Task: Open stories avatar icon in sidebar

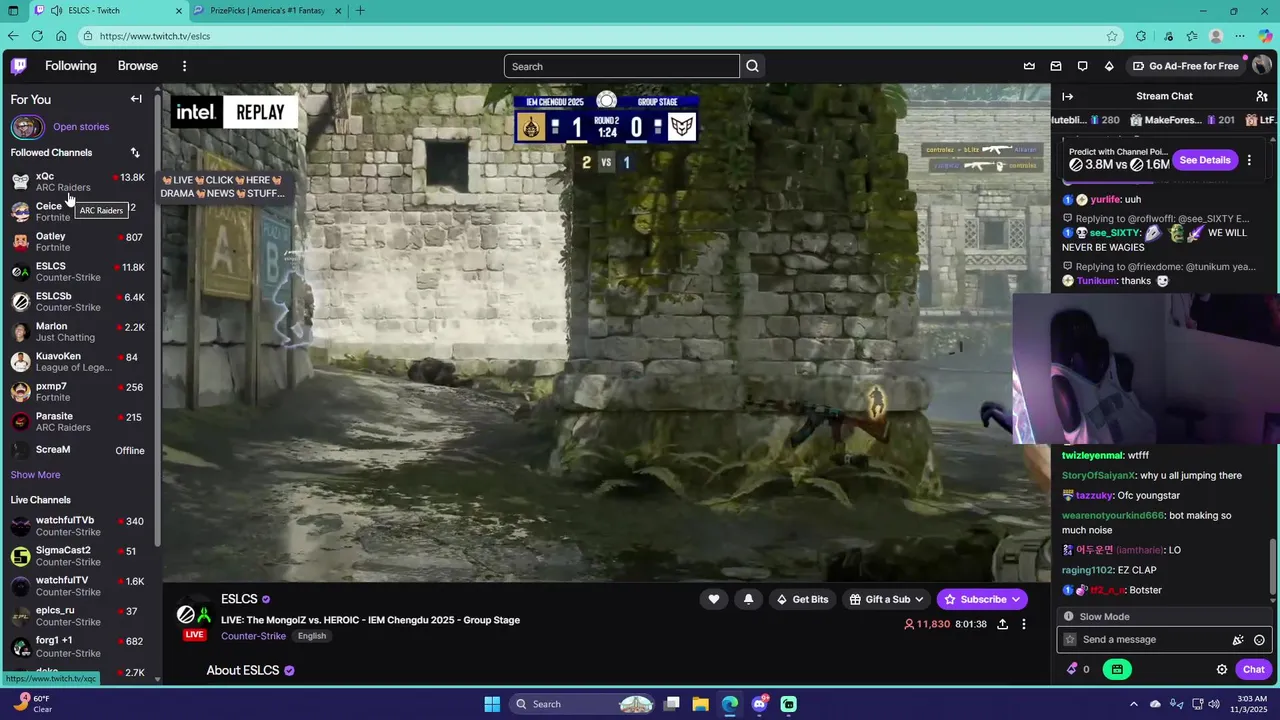Action: coord(27,127)
